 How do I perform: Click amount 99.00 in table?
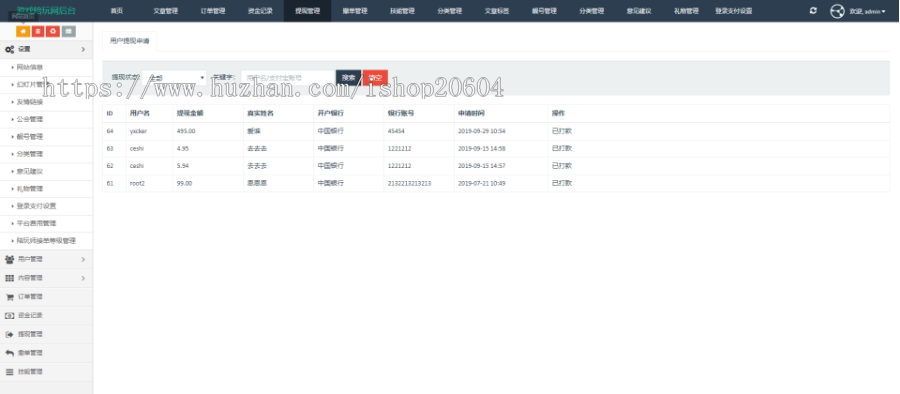coord(184,183)
